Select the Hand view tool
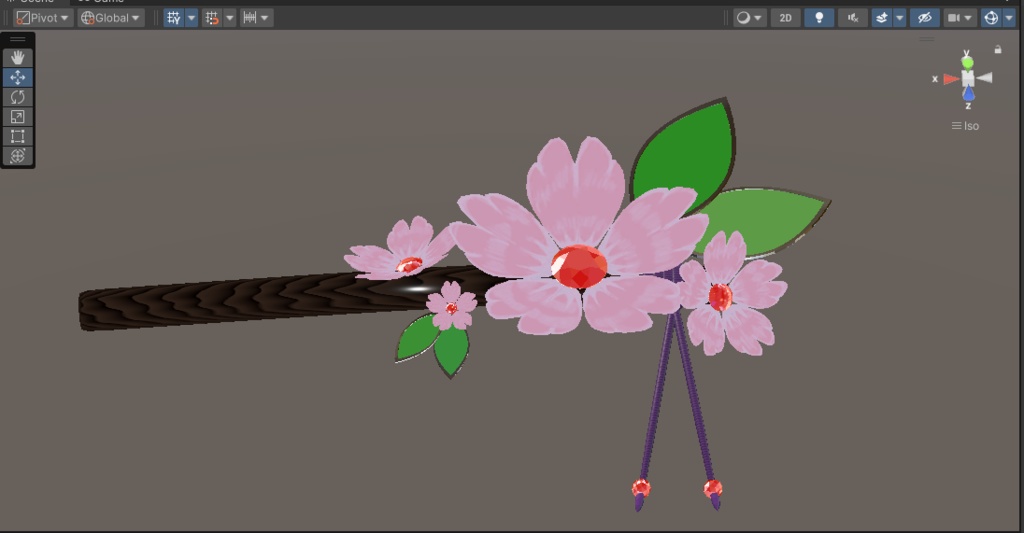The image size is (1024, 533). pos(18,57)
